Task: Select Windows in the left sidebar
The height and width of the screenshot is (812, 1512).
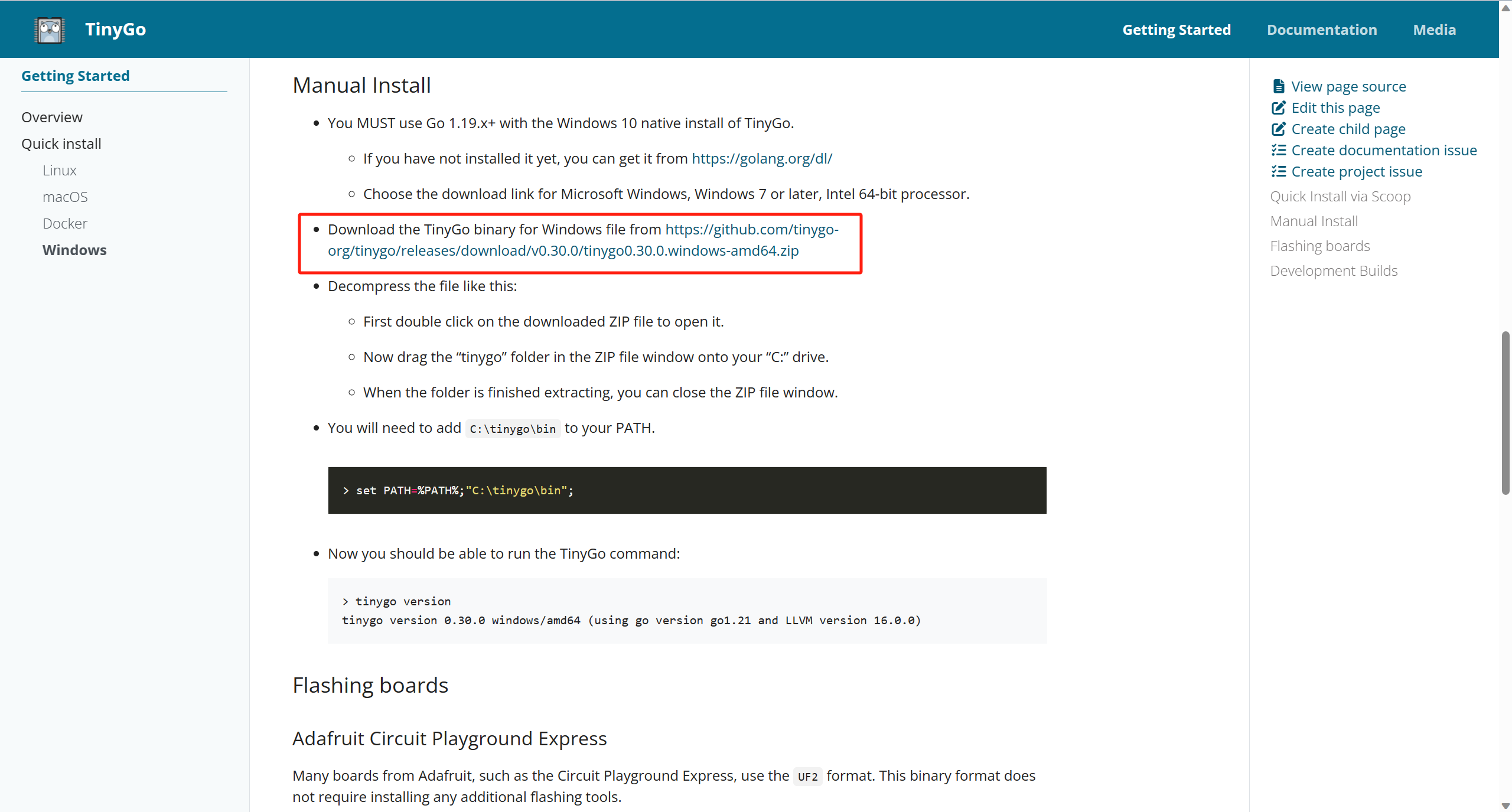Action: (74, 250)
